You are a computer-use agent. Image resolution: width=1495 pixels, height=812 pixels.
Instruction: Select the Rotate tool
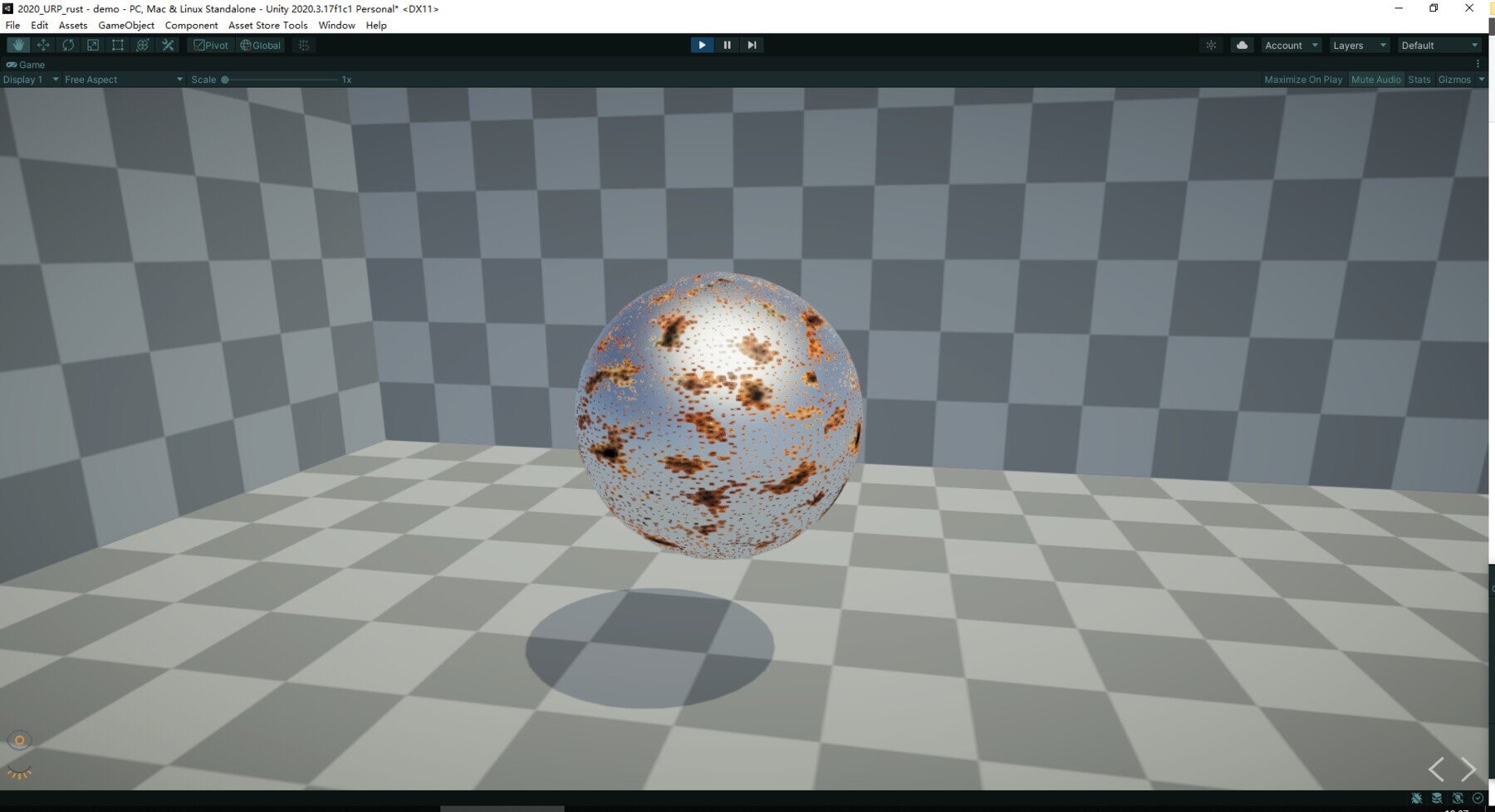(68, 45)
